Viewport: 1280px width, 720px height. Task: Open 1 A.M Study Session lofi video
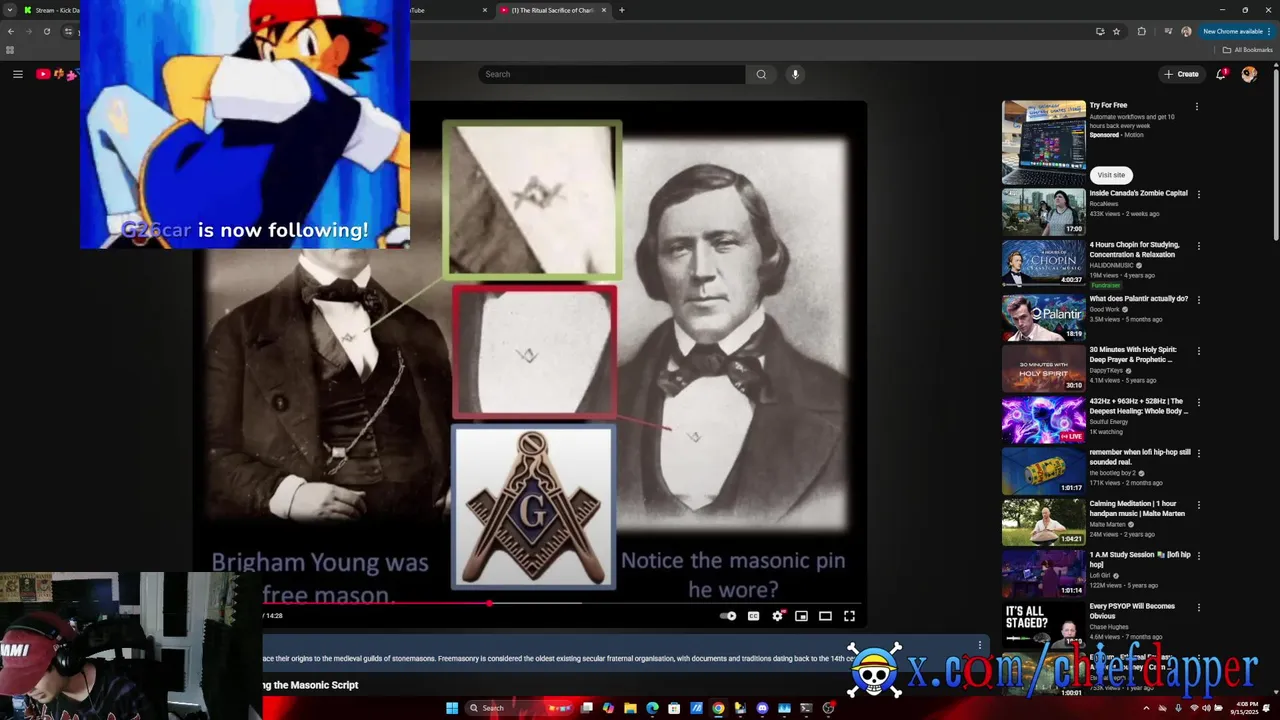(x=1044, y=573)
